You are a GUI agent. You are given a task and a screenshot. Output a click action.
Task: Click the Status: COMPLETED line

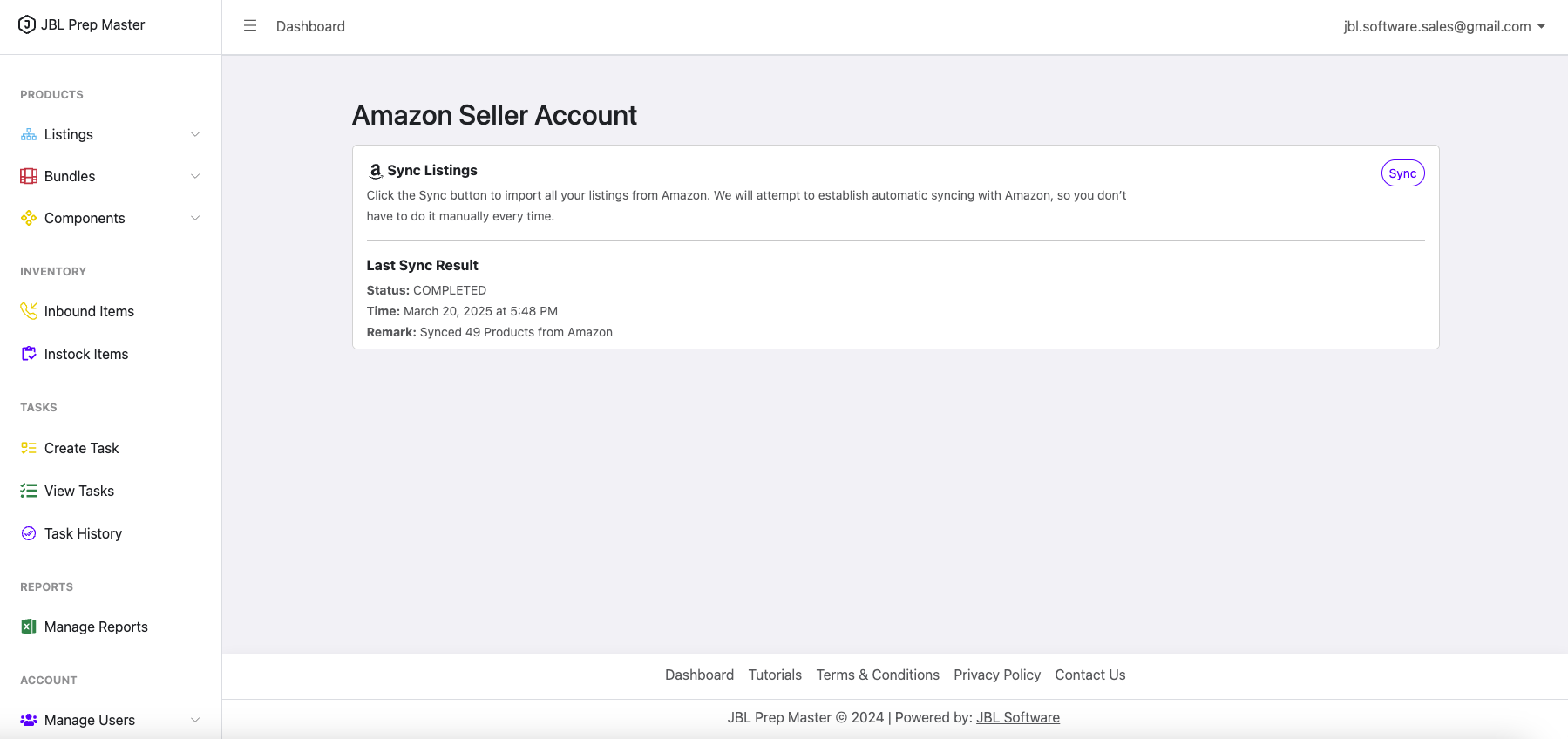426,290
